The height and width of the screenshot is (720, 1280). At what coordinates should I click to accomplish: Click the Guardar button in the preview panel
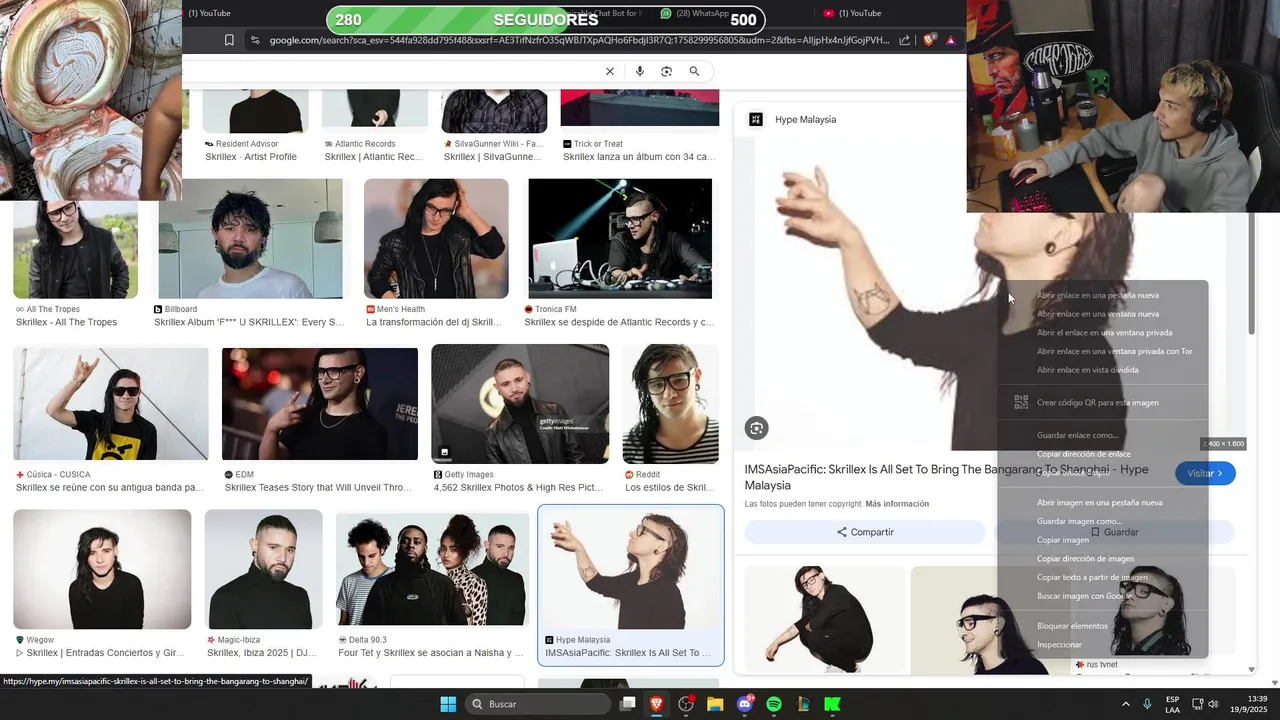[x=1115, y=532]
